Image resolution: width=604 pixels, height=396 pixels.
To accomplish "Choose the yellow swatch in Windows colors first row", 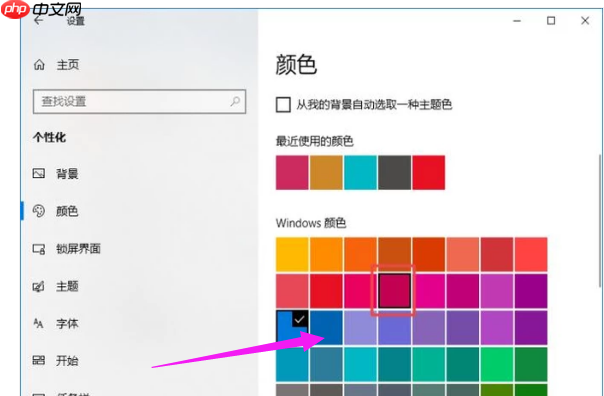I will [292, 255].
